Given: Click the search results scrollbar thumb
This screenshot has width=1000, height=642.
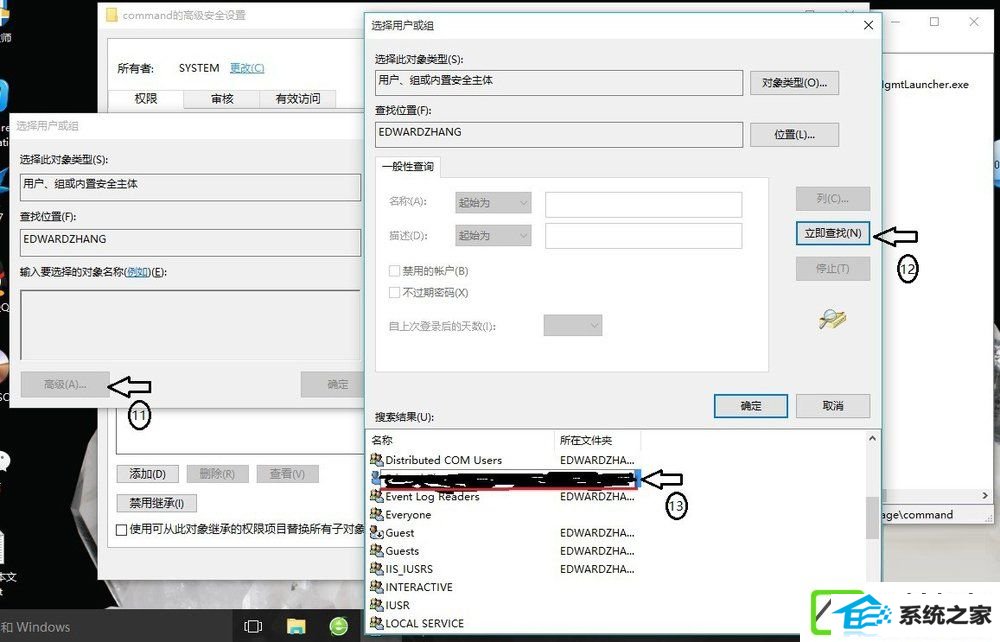Looking at the screenshot, I should [x=872, y=518].
